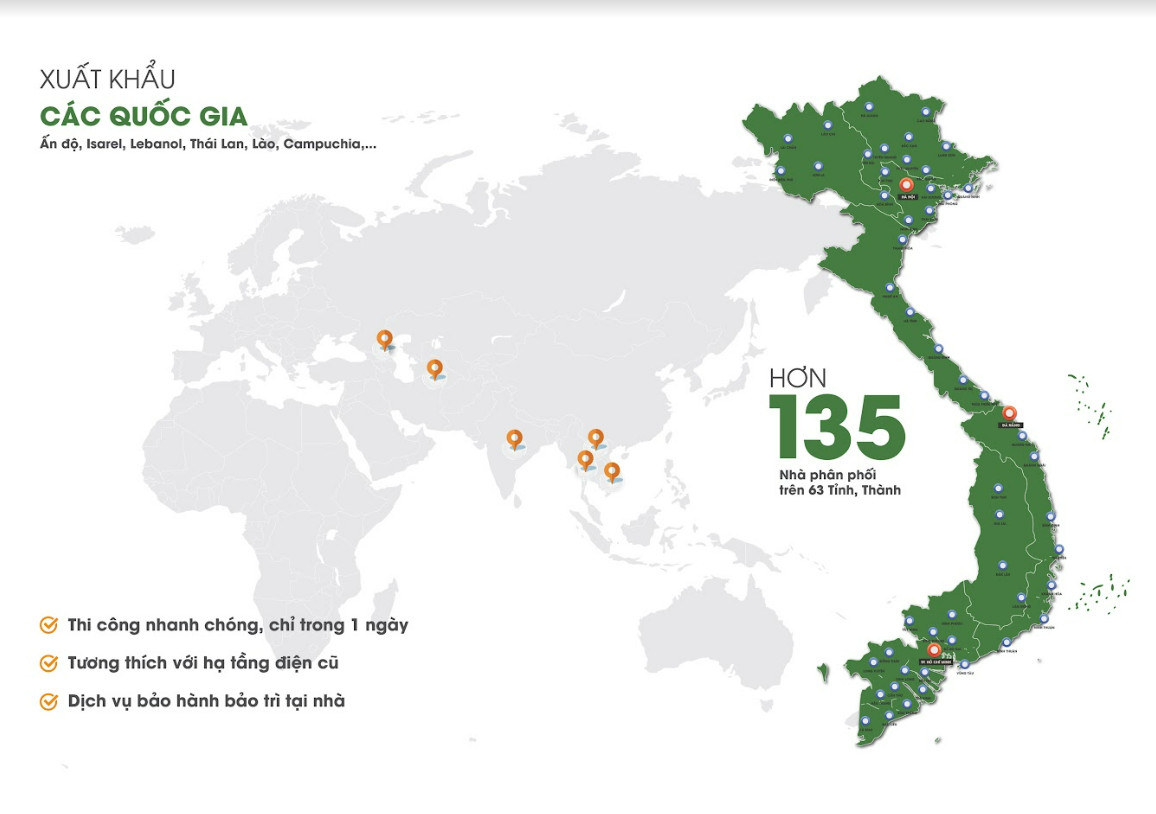Click checkmark beside 'Tương thích với hạ tầng'

tap(48, 663)
